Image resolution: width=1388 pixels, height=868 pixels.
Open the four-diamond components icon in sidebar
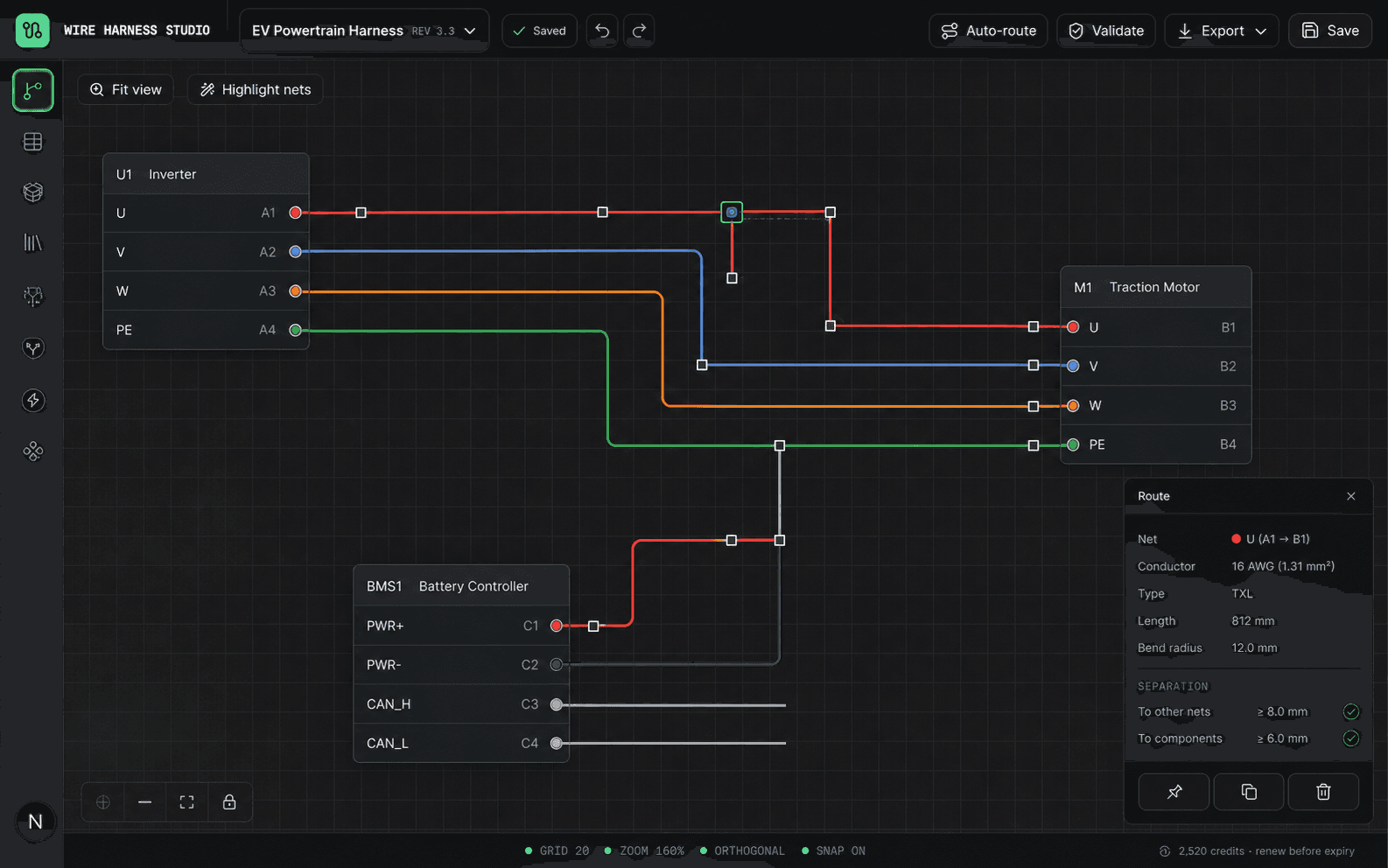33,451
